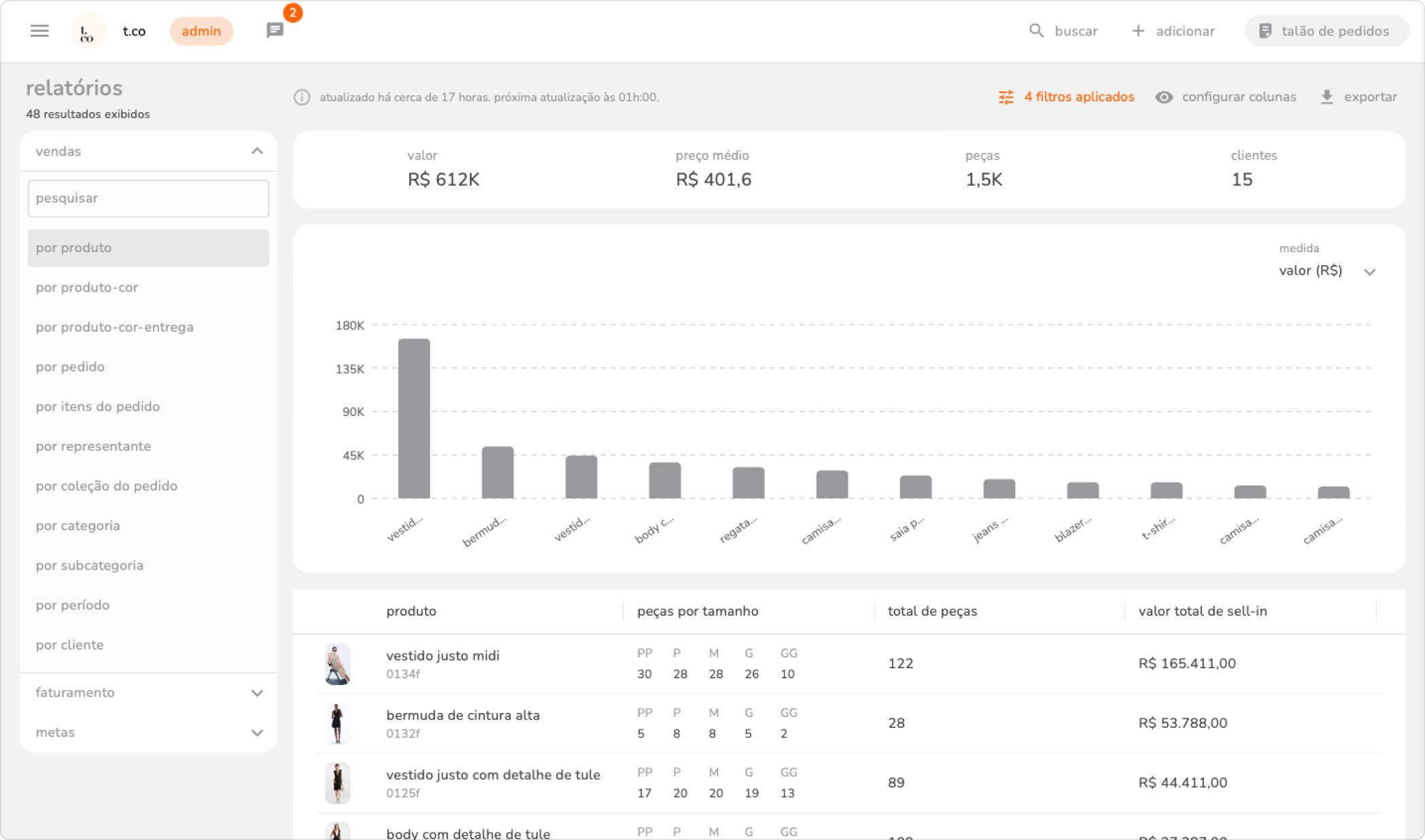Viewport: 1425px width, 840px height.
Task: Open the messages icon with badge 2
Action: tap(275, 30)
